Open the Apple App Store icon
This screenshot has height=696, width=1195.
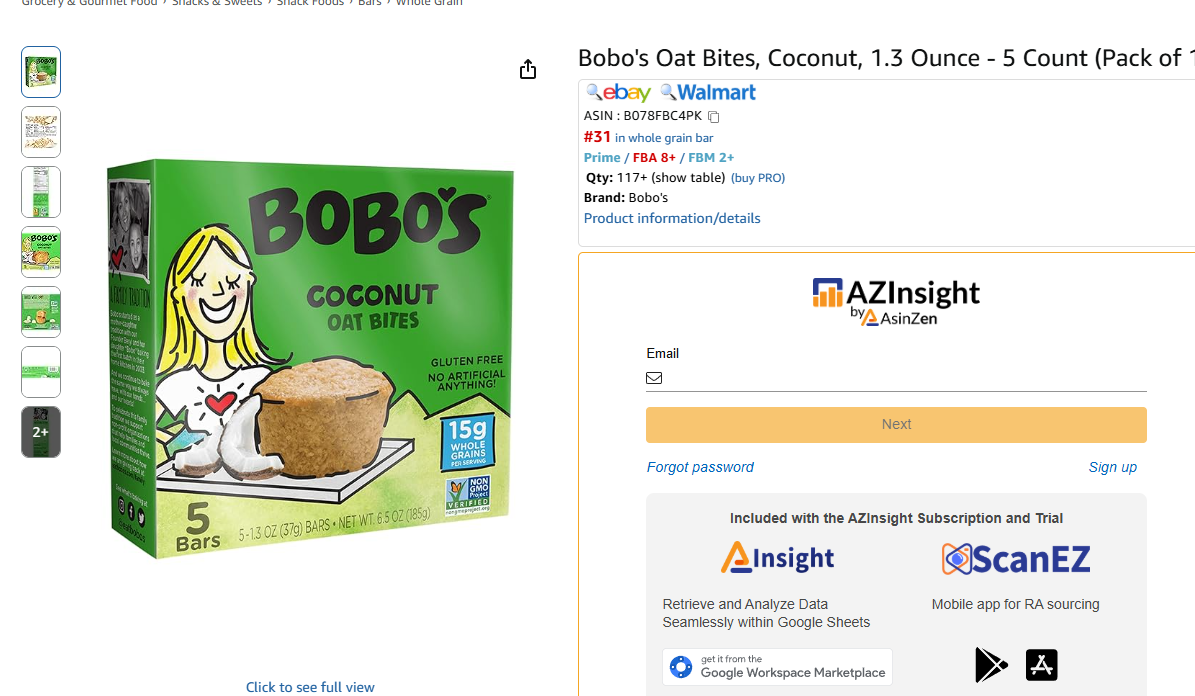(x=1041, y=665)
